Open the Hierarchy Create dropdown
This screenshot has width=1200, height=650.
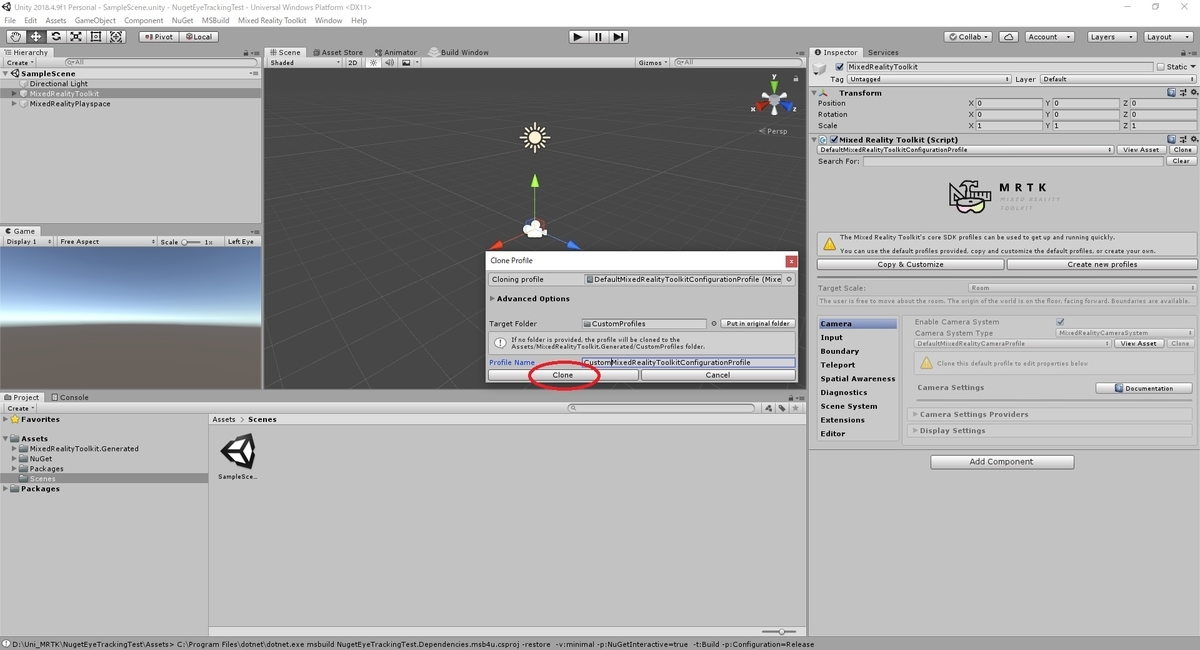tap(19, 62)
